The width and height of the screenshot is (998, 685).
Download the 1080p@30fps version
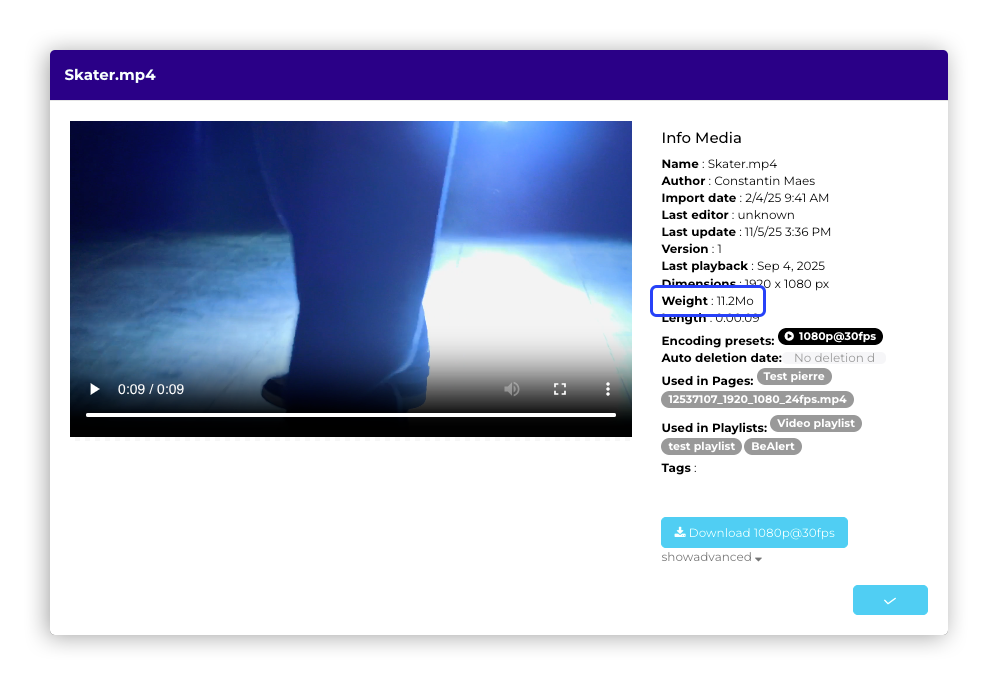pos(754,533)
